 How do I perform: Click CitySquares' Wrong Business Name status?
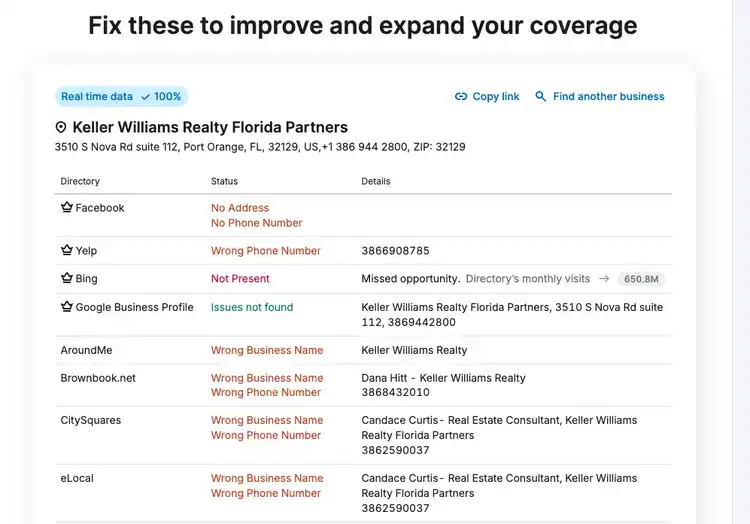click(x=267, y=420)
